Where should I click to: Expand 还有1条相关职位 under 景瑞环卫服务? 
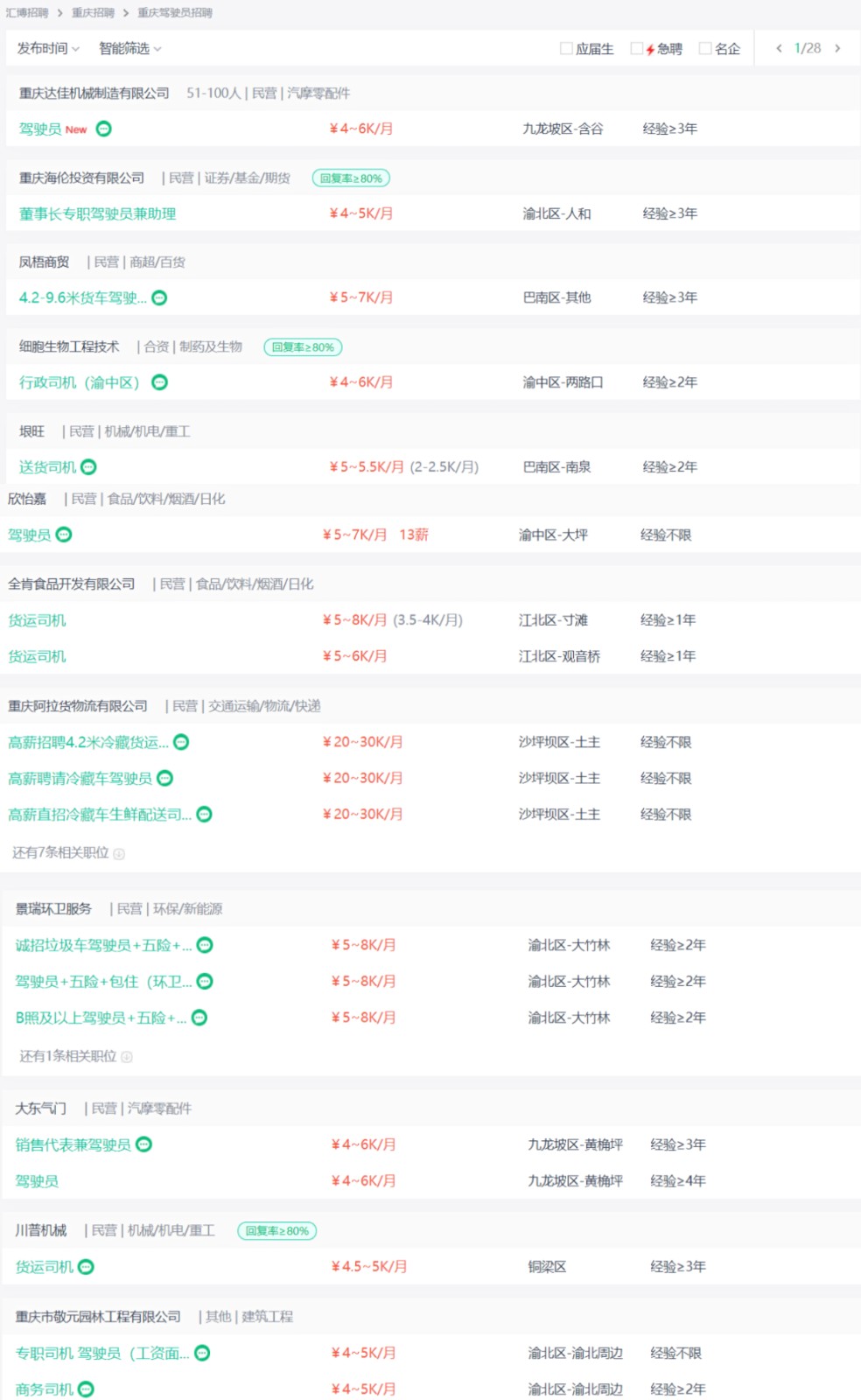pyautogui.click(x=75, y=1056)
